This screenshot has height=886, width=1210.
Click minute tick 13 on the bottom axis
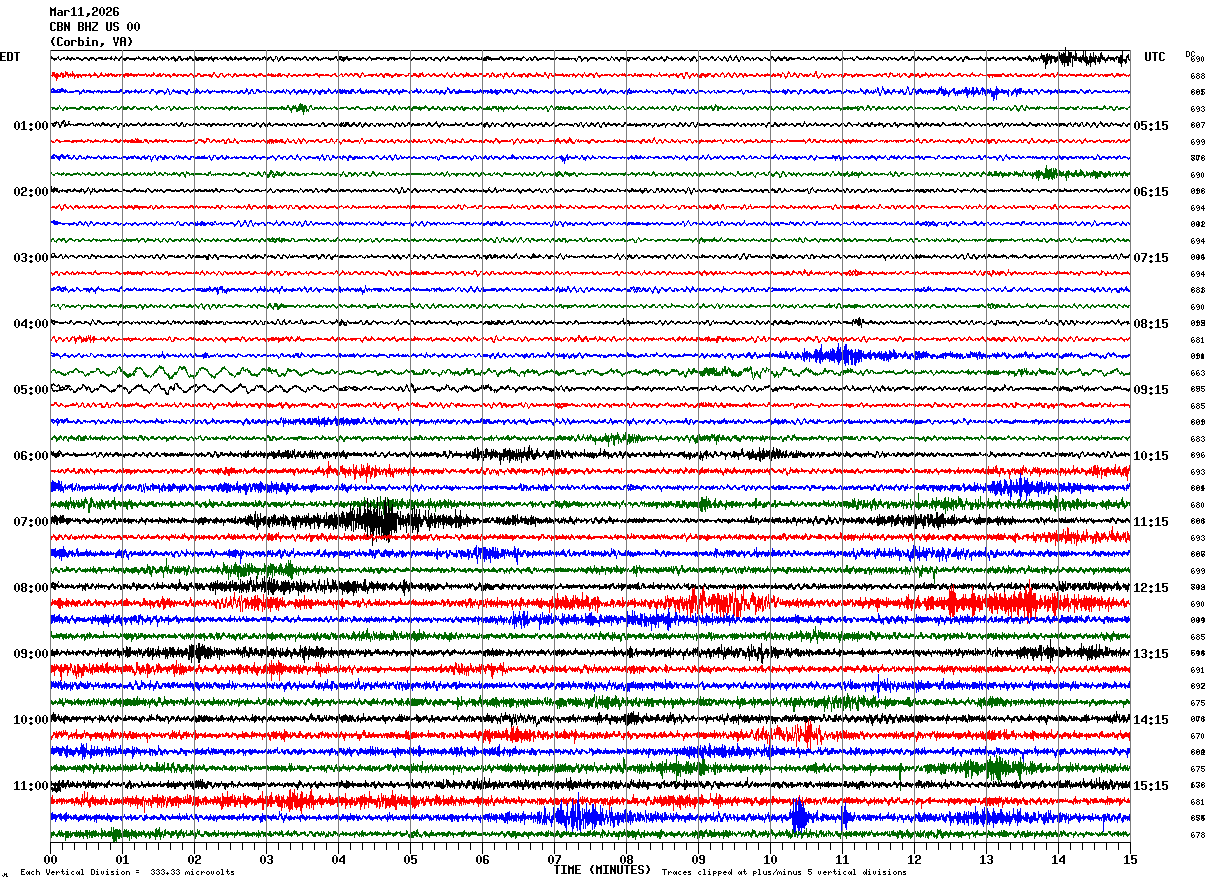point(986,859)
